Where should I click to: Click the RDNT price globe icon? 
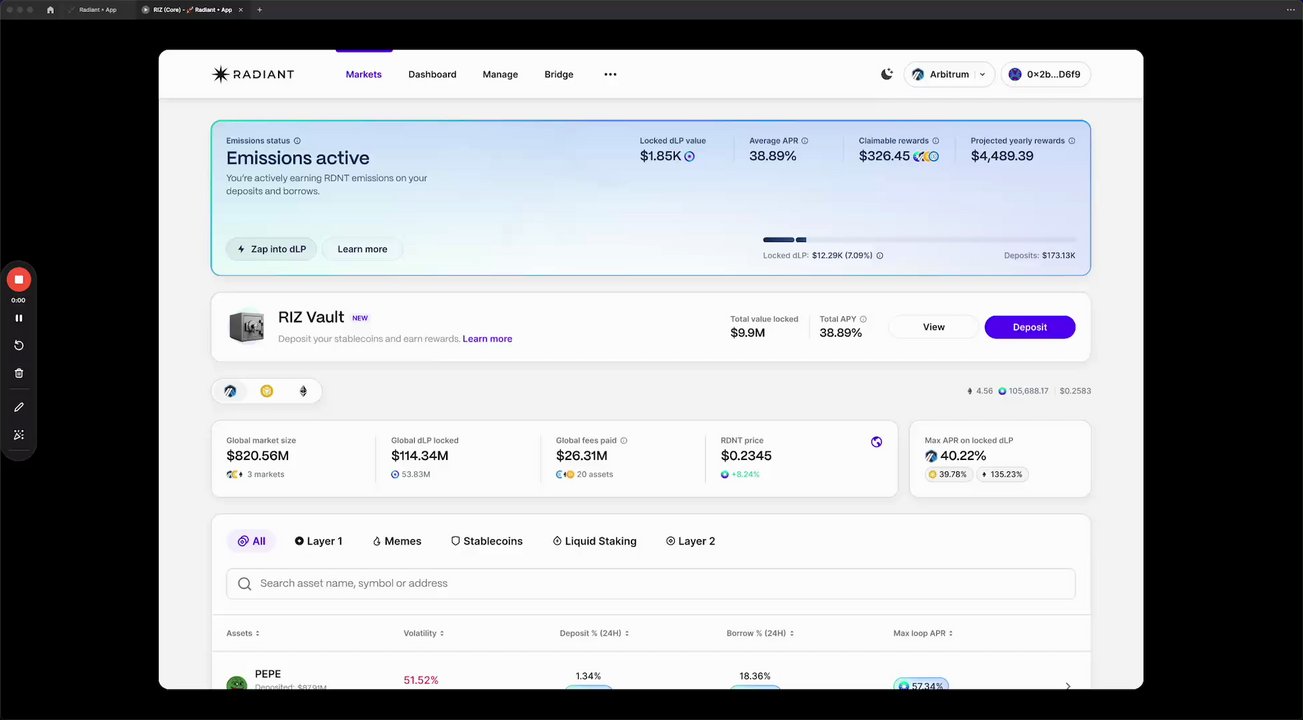pyautogui.click(x=876, y=442)
